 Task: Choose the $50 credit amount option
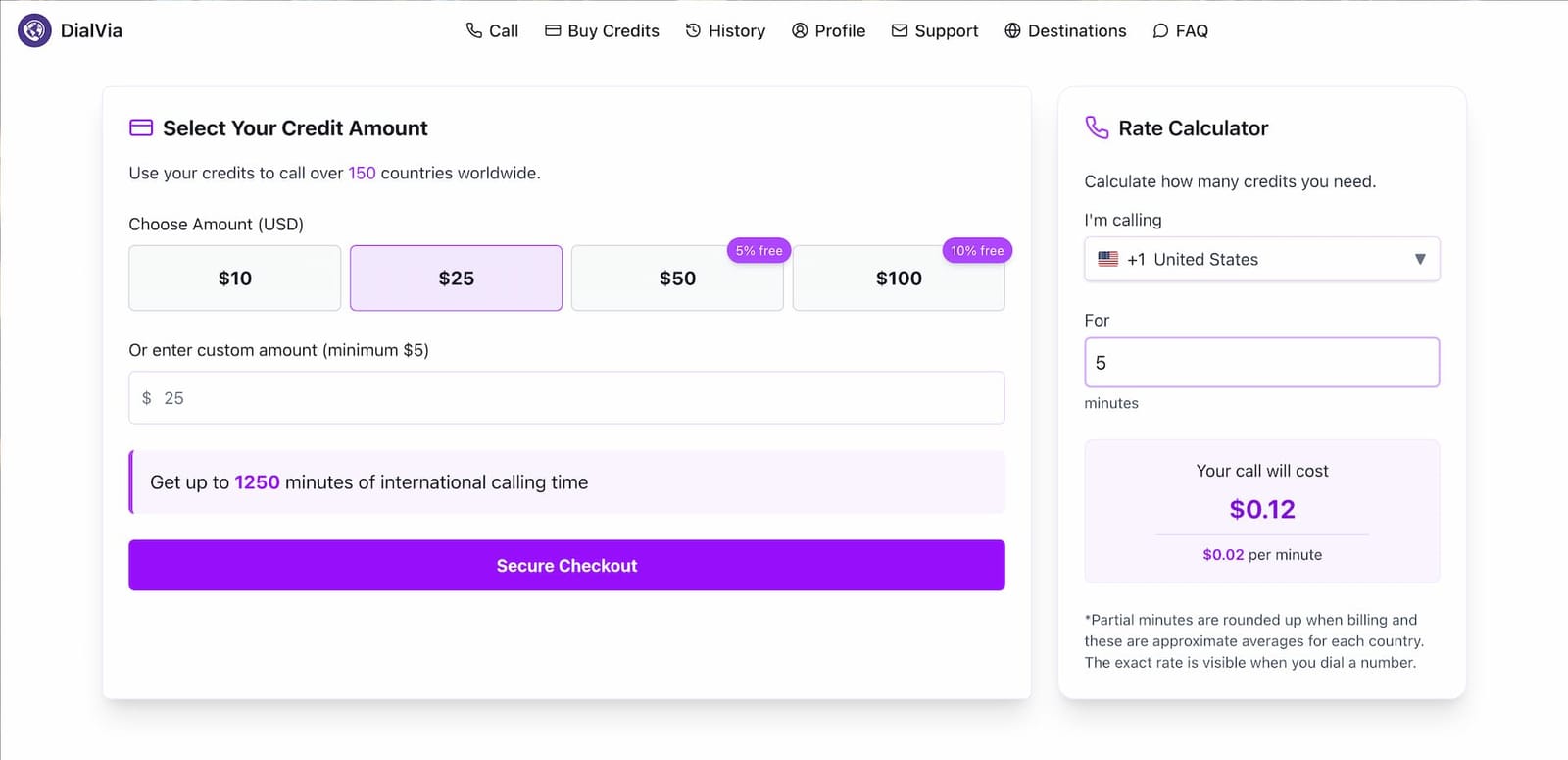(x=677, y=279)
